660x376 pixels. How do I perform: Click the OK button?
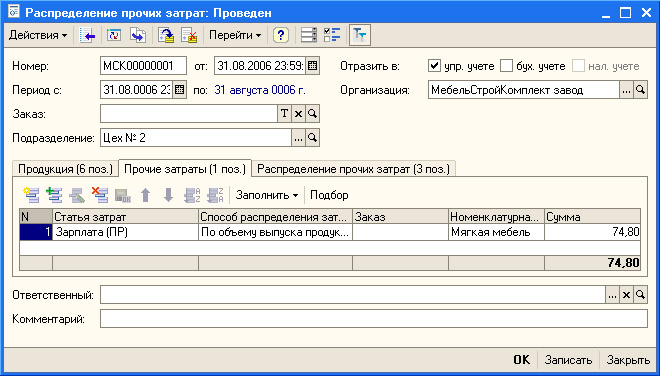tap(522, 360)
